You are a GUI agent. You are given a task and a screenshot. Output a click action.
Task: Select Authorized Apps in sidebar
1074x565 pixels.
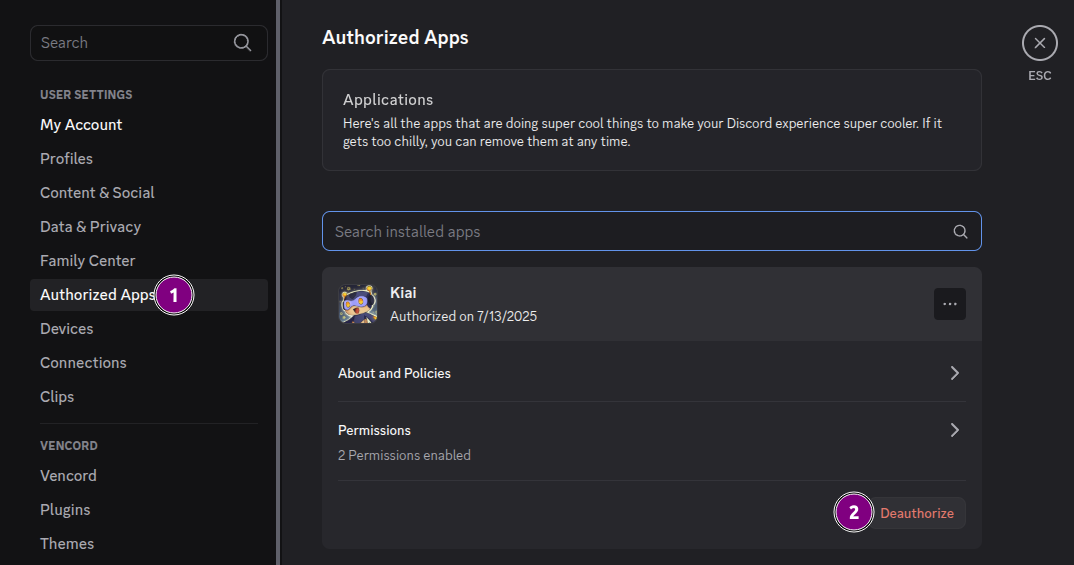click(149, 295)
